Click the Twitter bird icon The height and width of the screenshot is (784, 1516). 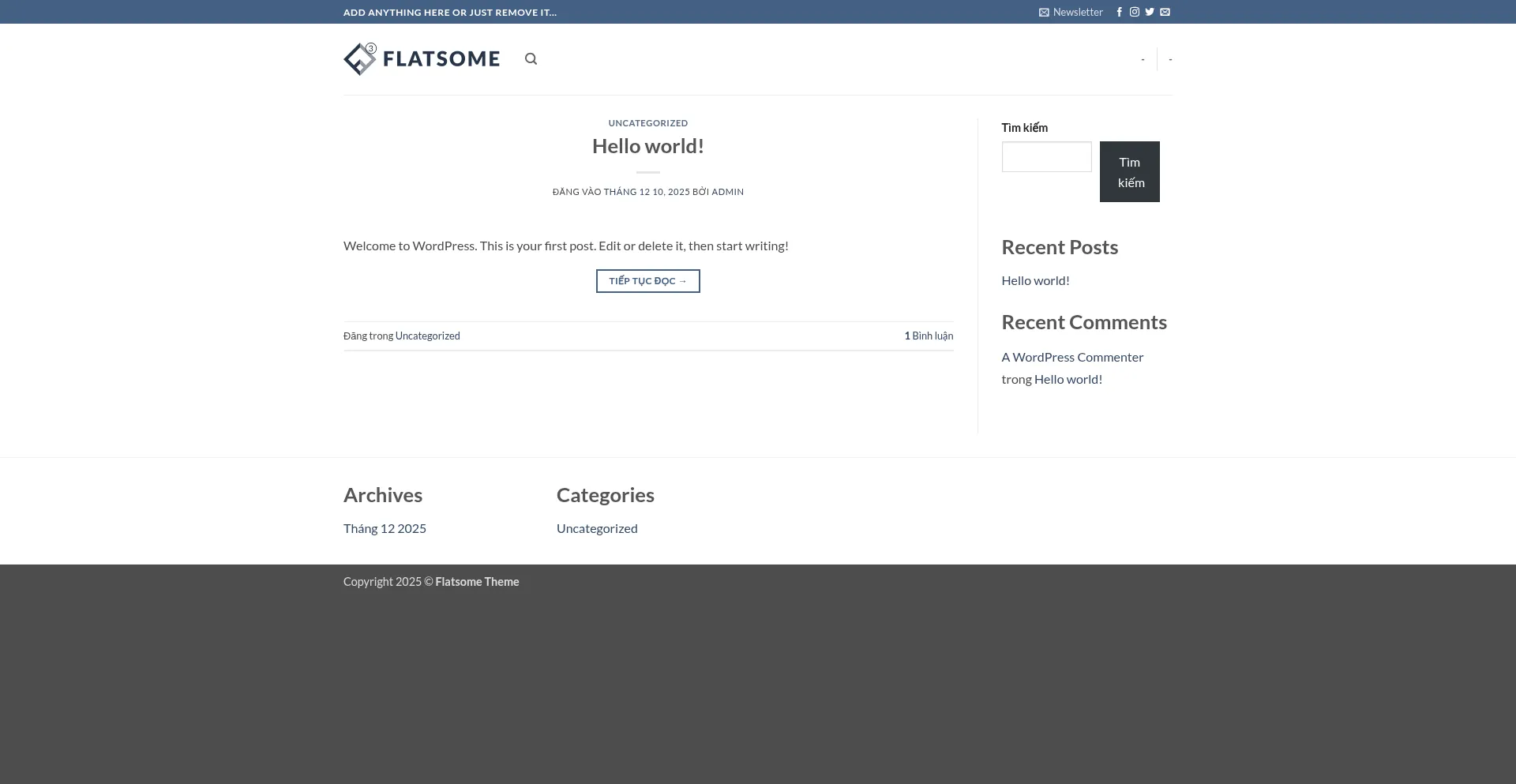click(1150, 12)
